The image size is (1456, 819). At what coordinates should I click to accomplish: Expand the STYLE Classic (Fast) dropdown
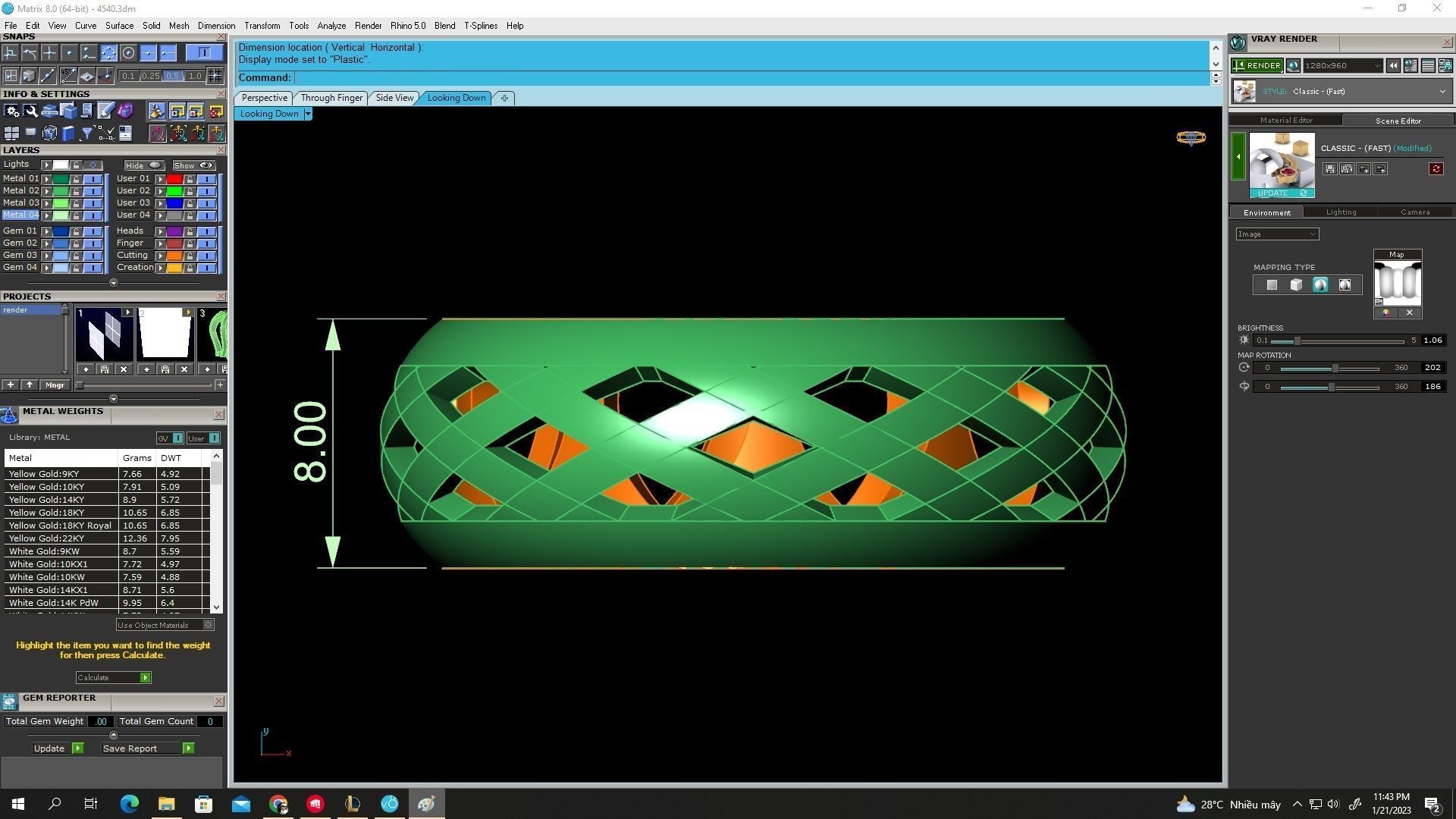tap(1442, 92)
